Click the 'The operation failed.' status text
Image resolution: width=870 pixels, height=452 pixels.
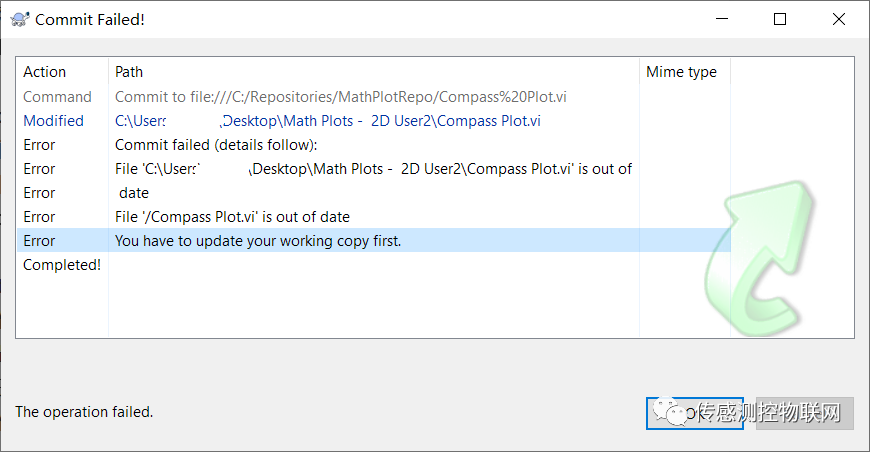tap(84, 411)
